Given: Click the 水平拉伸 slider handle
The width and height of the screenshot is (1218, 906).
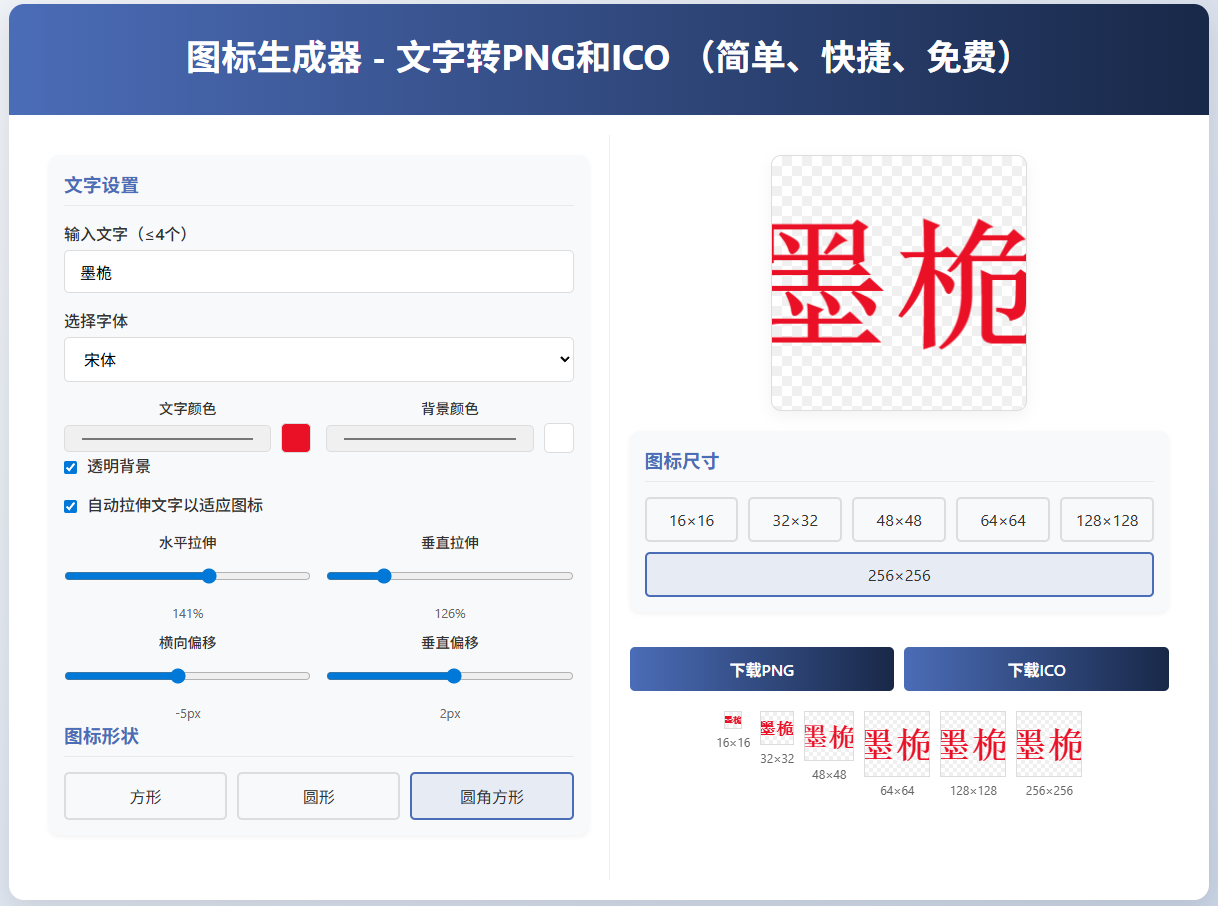Looking at the screenshot, I should [x=207, y=575].
